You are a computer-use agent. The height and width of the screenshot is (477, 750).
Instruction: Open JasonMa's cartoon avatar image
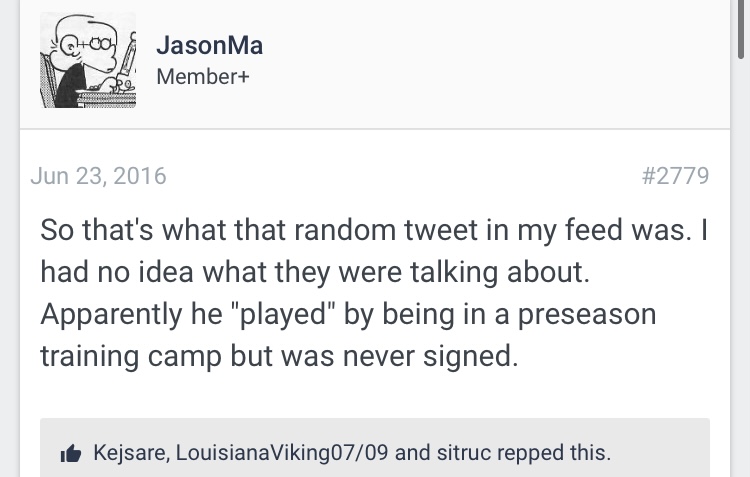(88, 60)
